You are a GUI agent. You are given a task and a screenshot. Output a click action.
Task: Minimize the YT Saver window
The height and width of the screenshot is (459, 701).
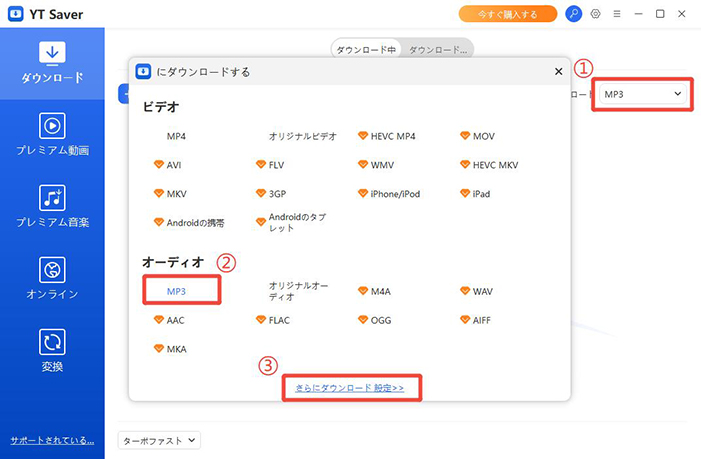tap(638, 14)
